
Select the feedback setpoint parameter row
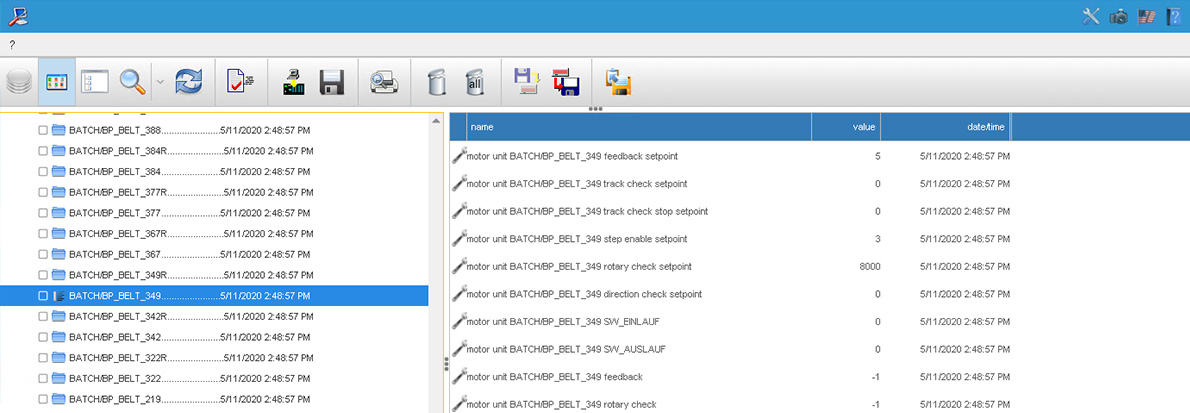730,156
